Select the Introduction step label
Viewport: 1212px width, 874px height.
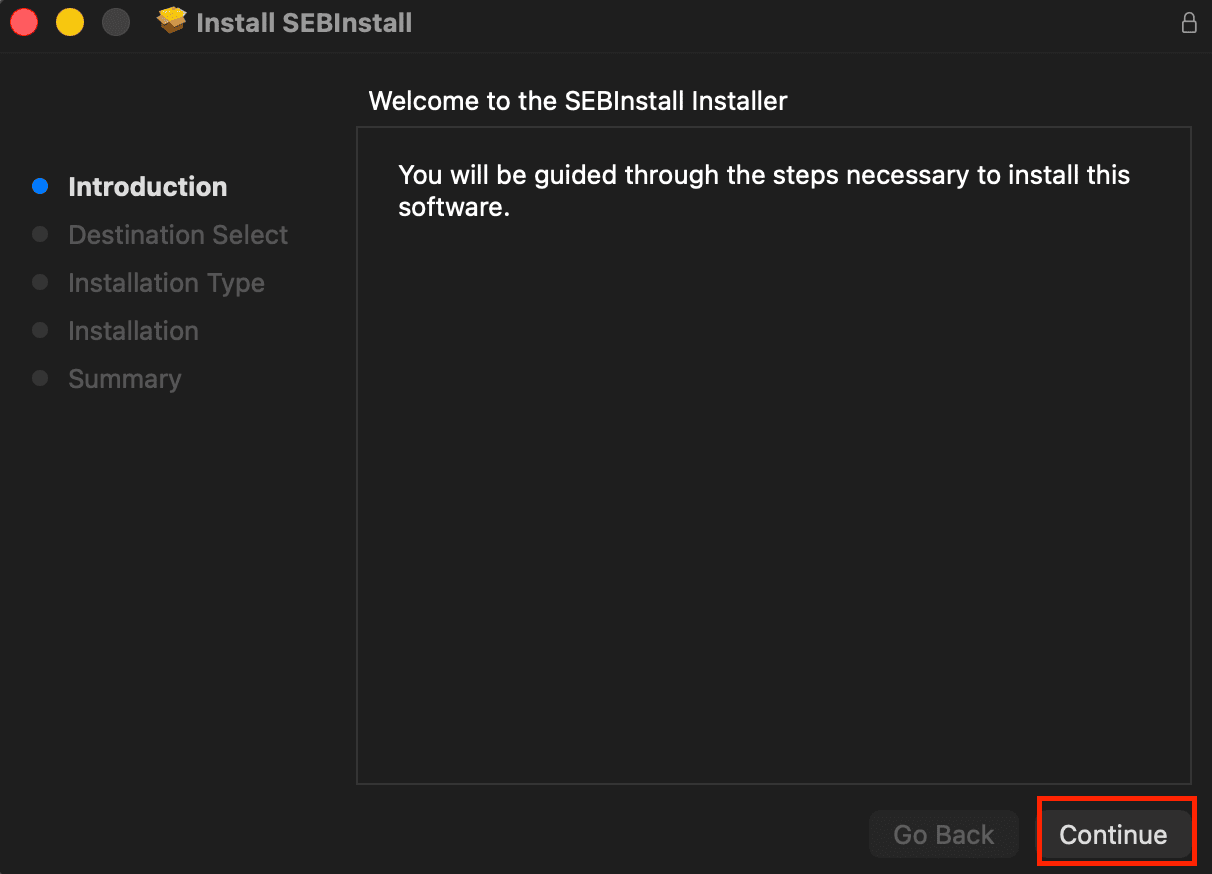147,187
